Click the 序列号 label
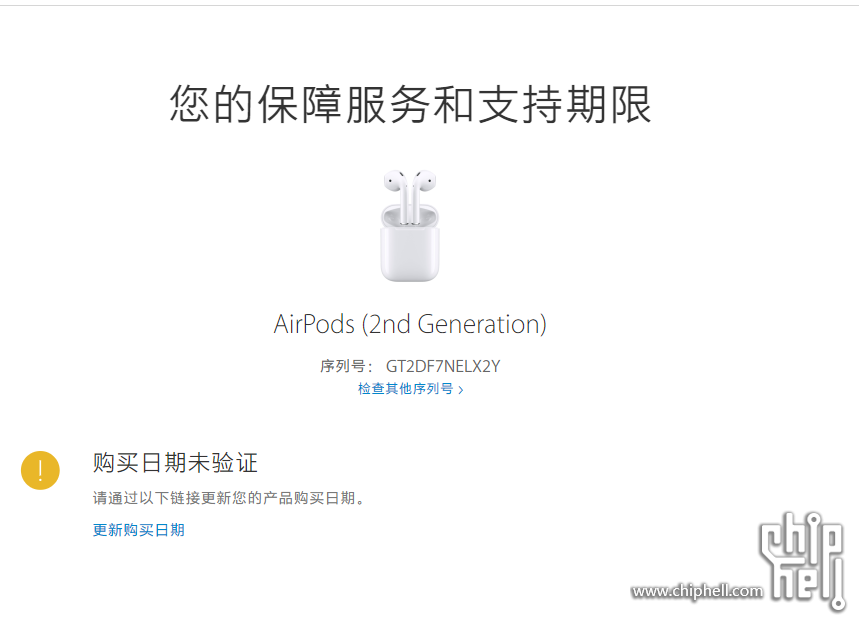 point(346,366)
